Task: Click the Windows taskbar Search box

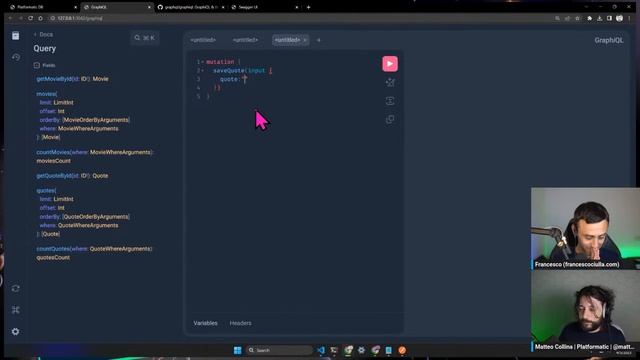Action: tap(280, 350)
